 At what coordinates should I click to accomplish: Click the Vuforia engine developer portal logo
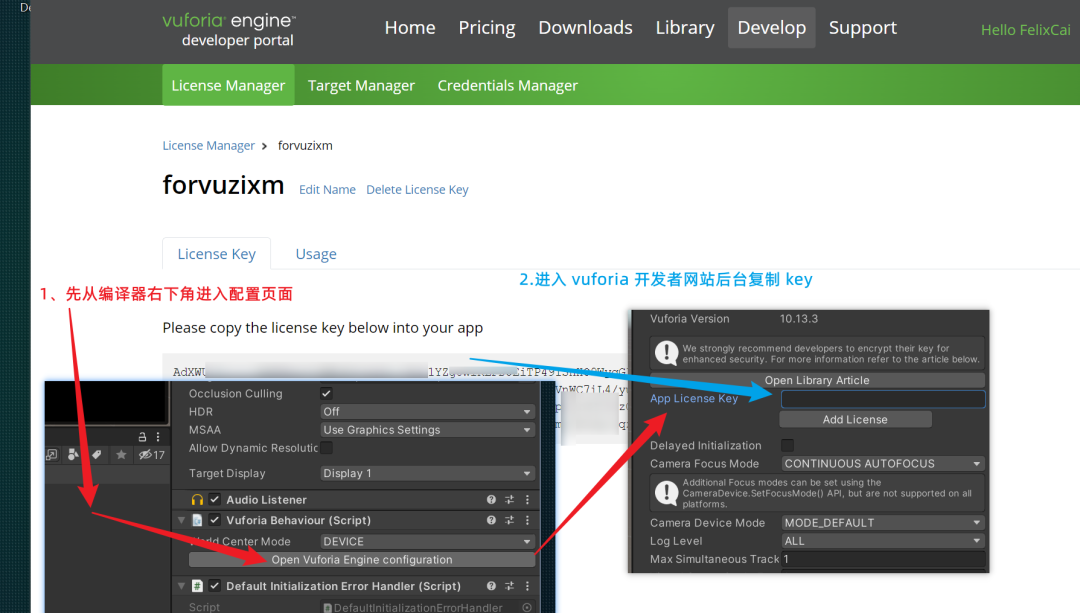(229, 30)
